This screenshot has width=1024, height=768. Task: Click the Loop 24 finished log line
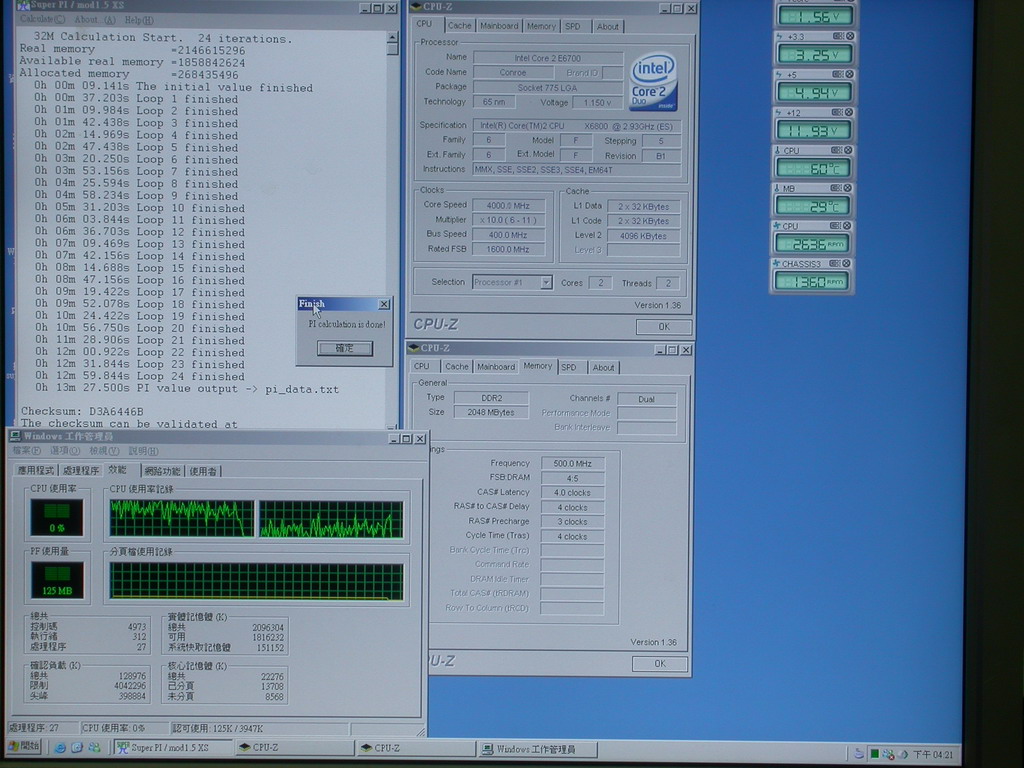138,377
